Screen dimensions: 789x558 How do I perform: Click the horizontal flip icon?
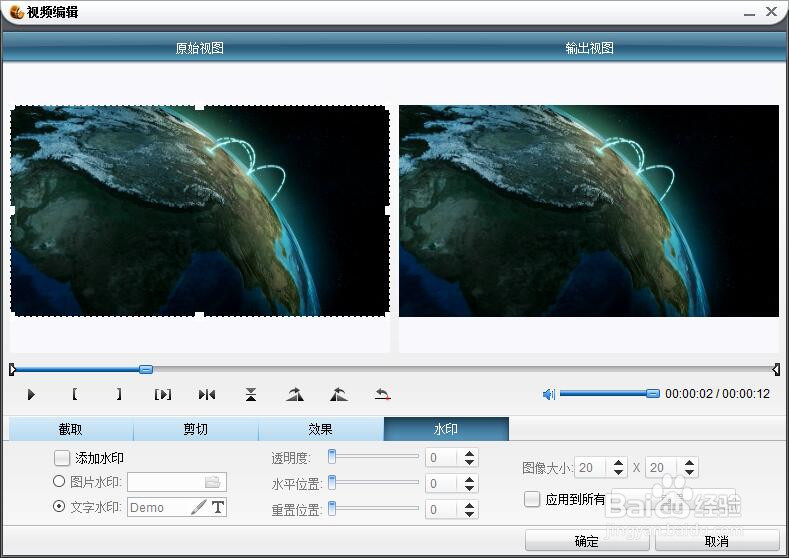[207, 394]
